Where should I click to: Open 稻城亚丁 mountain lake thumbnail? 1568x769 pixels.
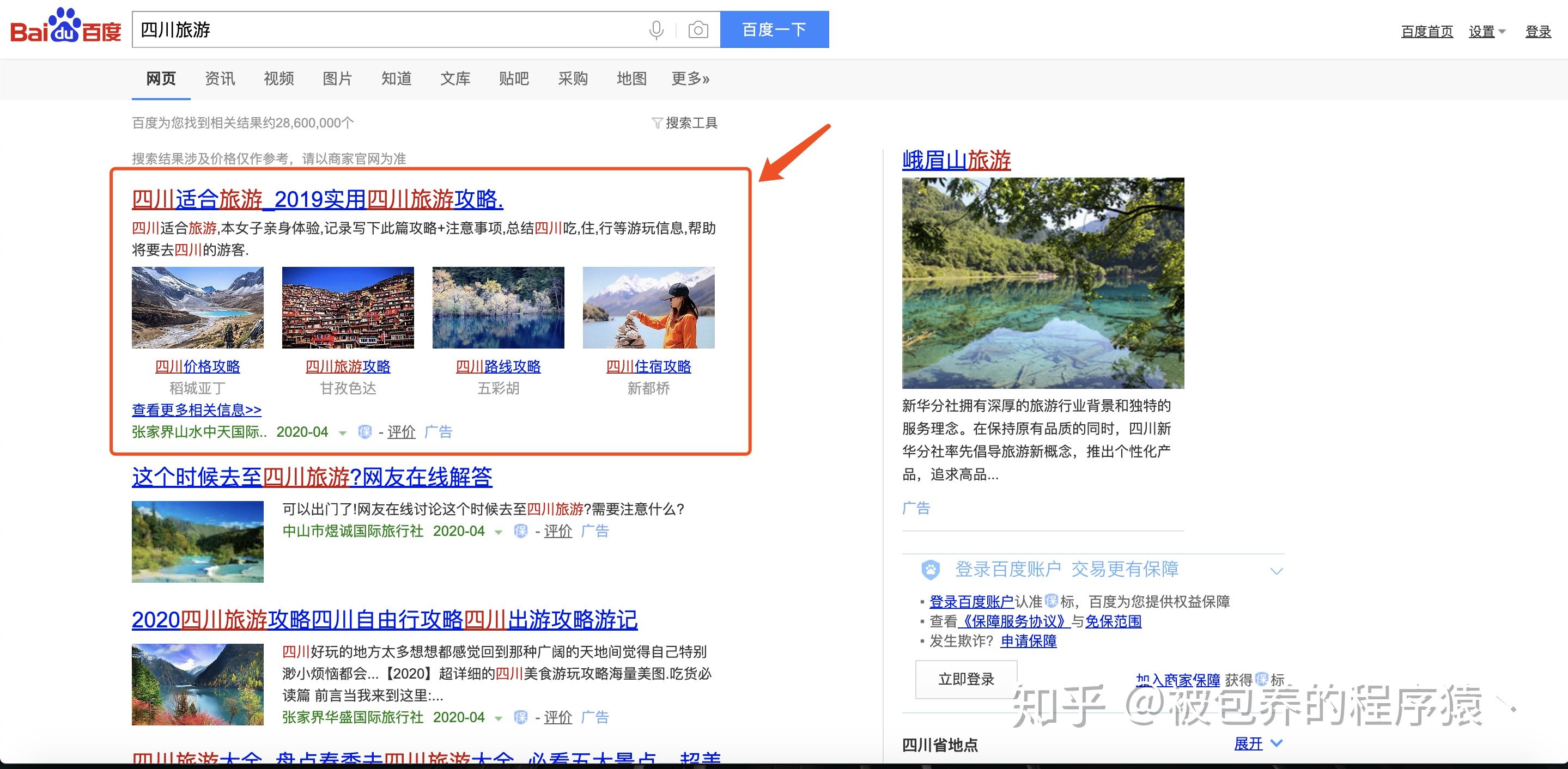pos(198,307)
